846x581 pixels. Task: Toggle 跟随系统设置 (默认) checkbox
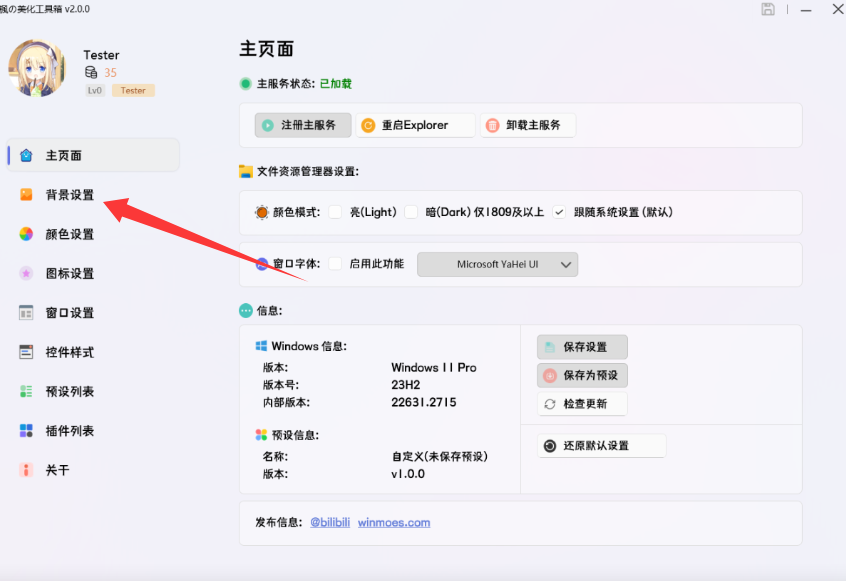[x=559, y=212]
